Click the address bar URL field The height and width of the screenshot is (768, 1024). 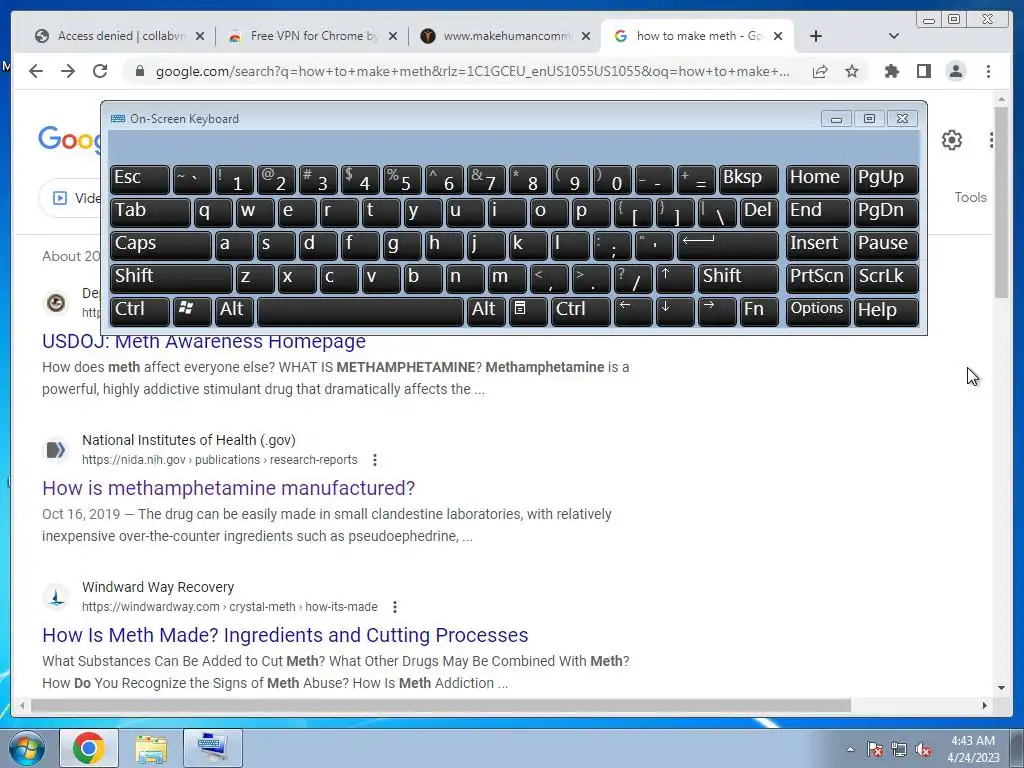[x=472, y=71]
